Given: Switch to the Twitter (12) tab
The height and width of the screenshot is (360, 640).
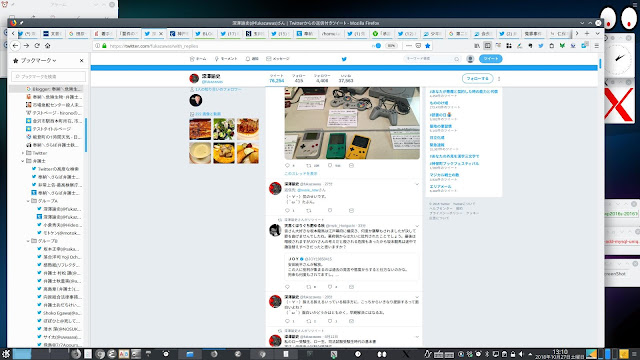Looking at the screenshot, I should (x=406, y=33).
